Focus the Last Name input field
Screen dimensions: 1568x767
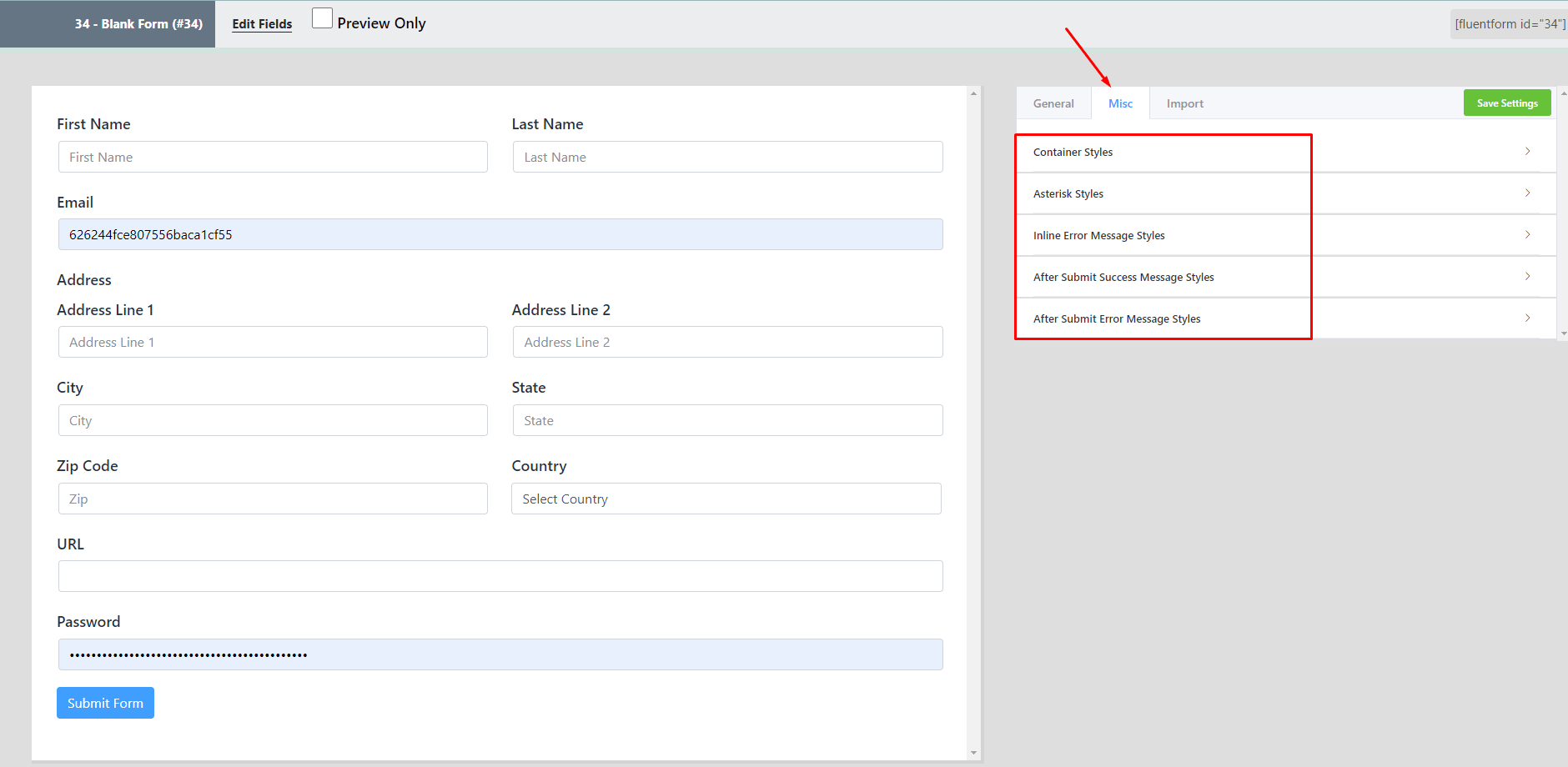tap(727, 157)
